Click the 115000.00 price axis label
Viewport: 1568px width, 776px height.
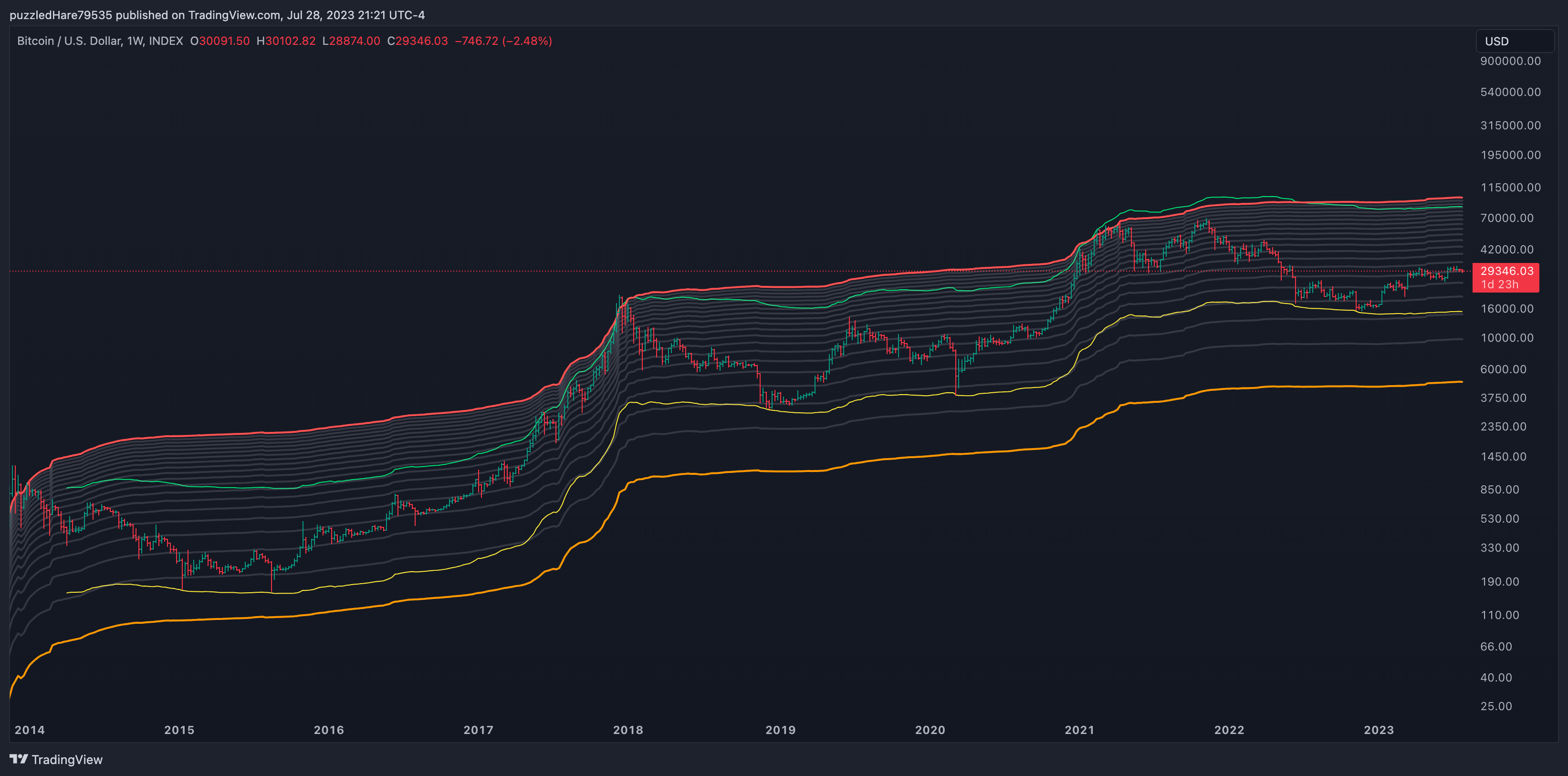click(x=1511, y=188)
